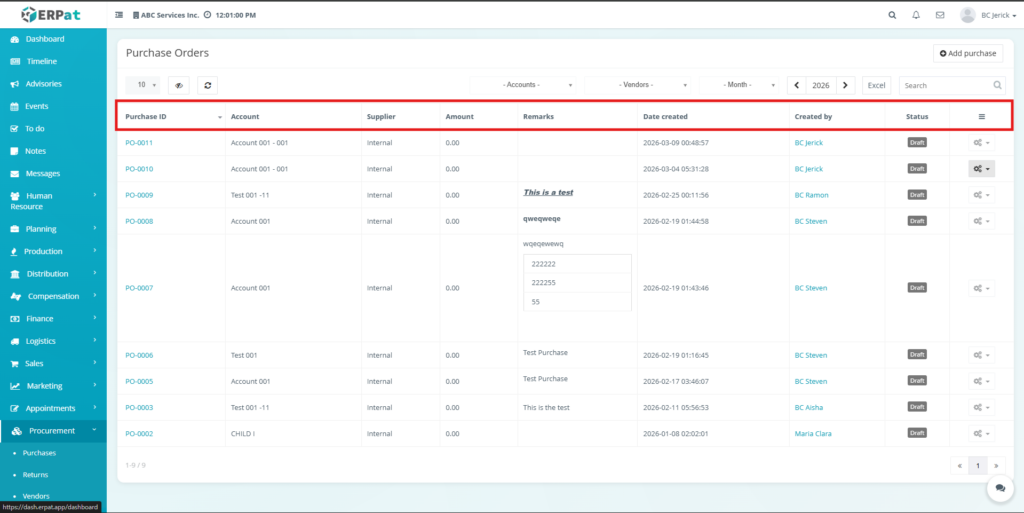Select Vendors under Procurement
1024x513 pixels.
[36, 496]
